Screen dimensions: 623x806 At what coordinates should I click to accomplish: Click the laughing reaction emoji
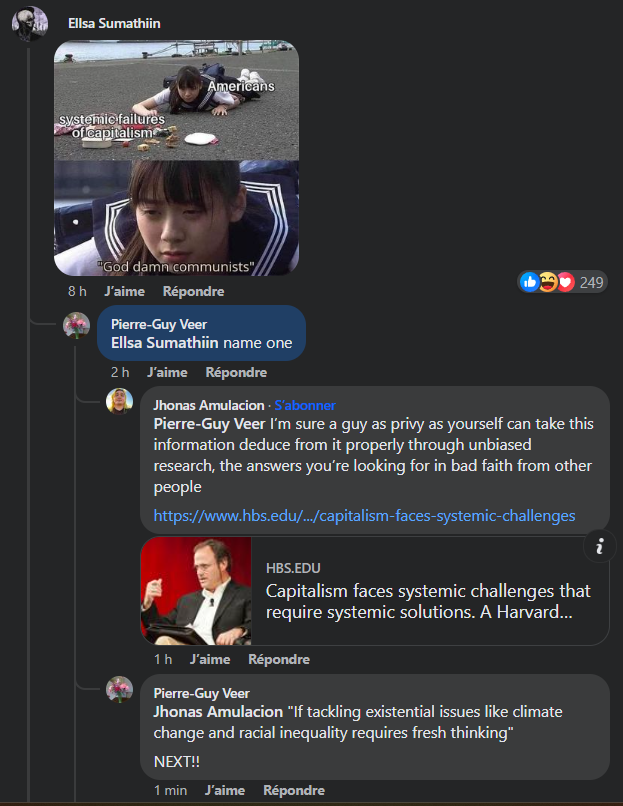548,282
